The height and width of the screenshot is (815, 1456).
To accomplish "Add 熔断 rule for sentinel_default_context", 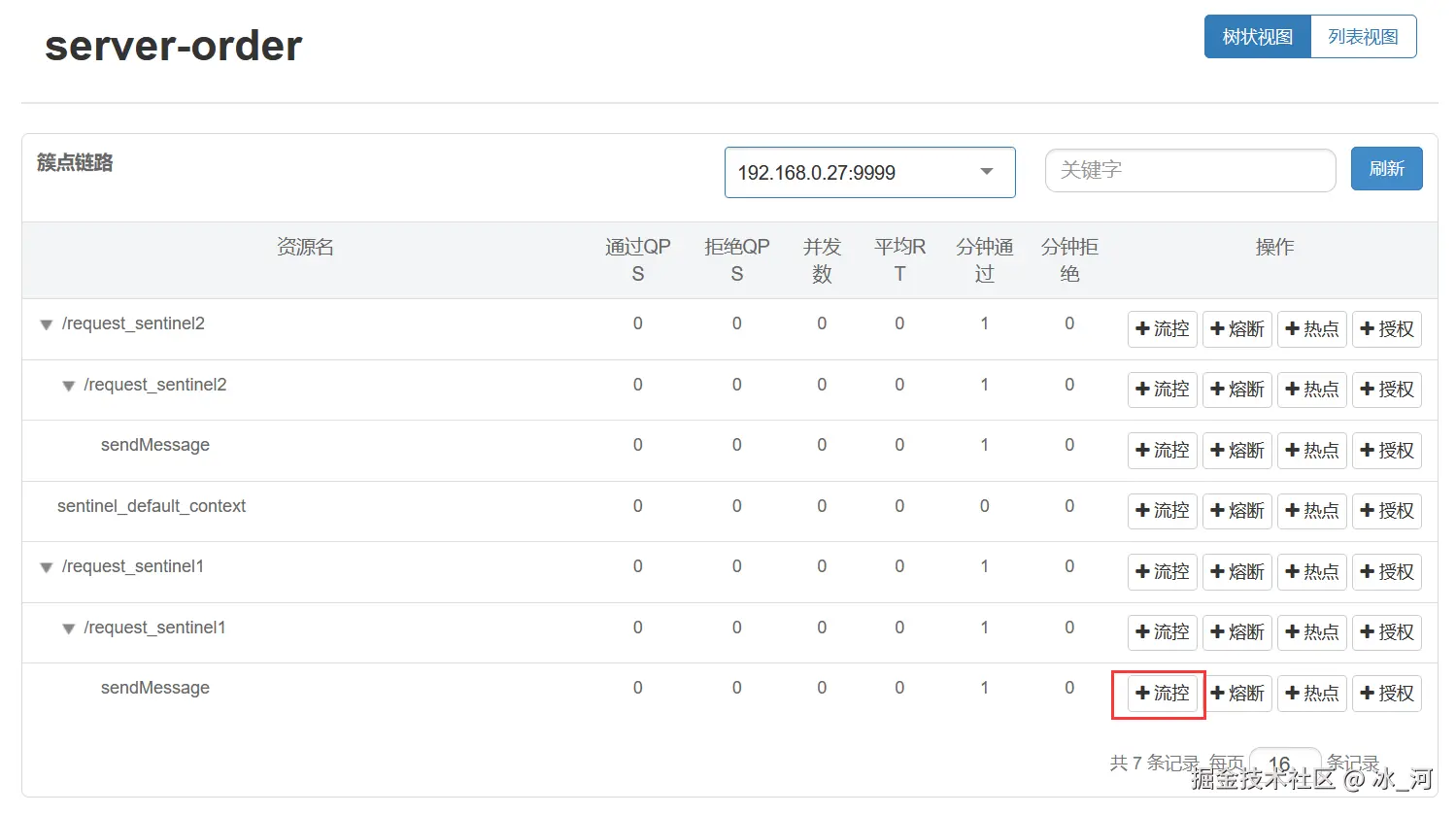I will 1236,511.
